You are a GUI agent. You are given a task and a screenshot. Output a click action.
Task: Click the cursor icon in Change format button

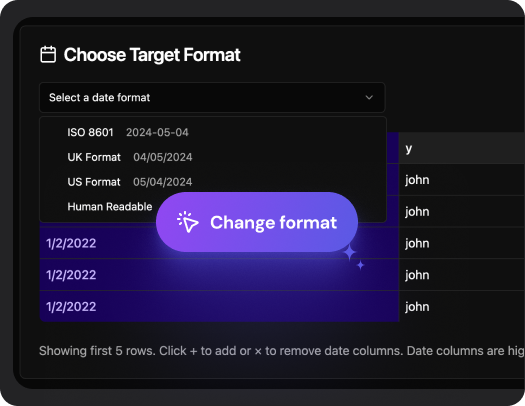coord(188,222)
